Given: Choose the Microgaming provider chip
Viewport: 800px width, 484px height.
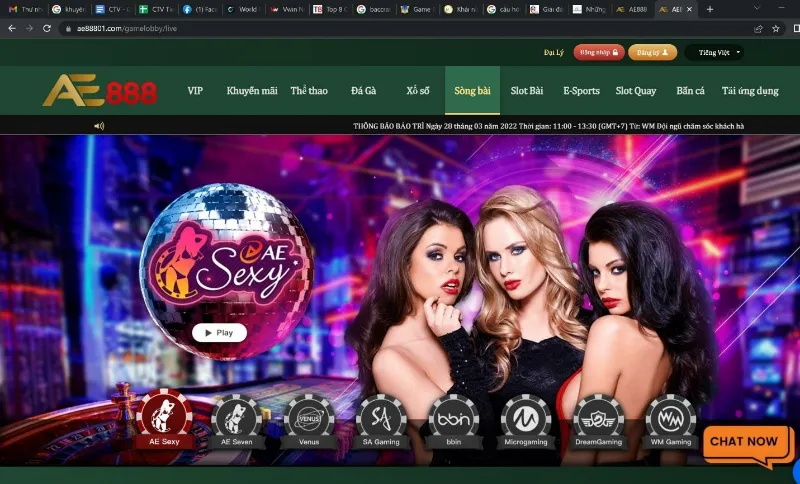Looking at the screenshot, I should coord(526,421).
